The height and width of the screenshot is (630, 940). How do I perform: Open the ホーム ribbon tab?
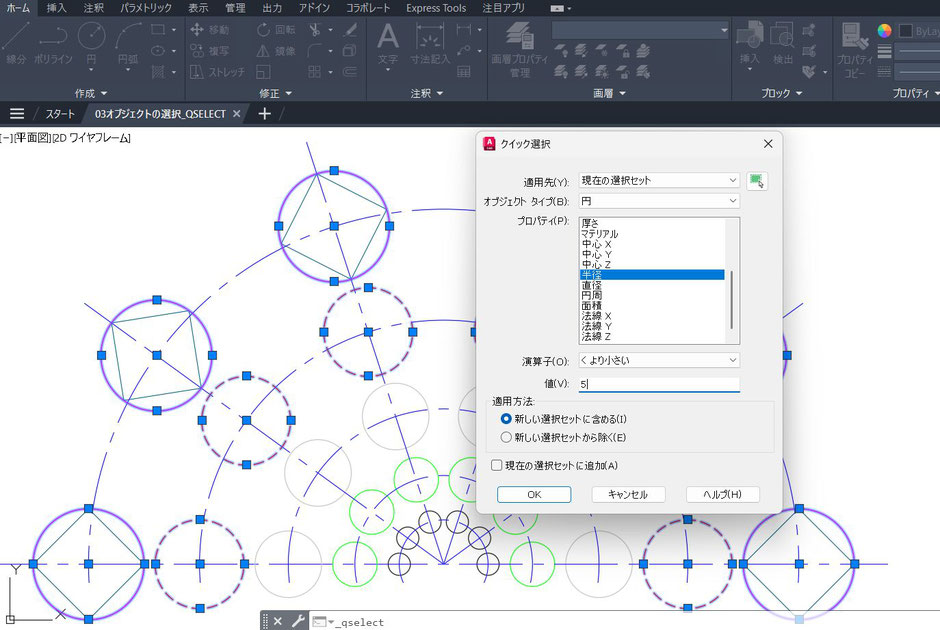point(18,8)
